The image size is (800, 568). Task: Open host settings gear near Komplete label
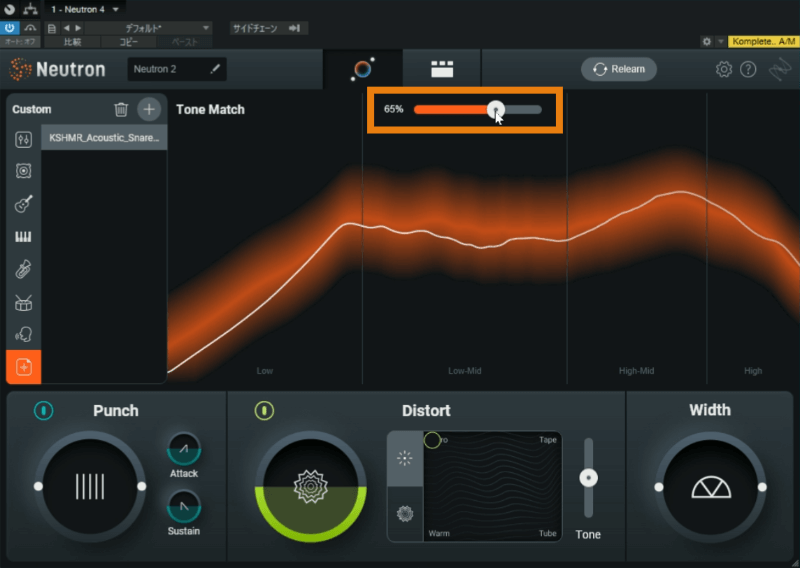(707, 41)
